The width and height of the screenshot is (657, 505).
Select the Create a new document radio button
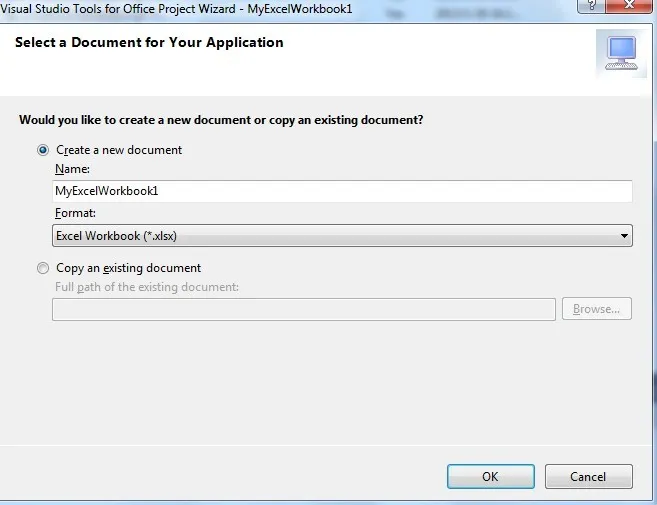[43, 150]
